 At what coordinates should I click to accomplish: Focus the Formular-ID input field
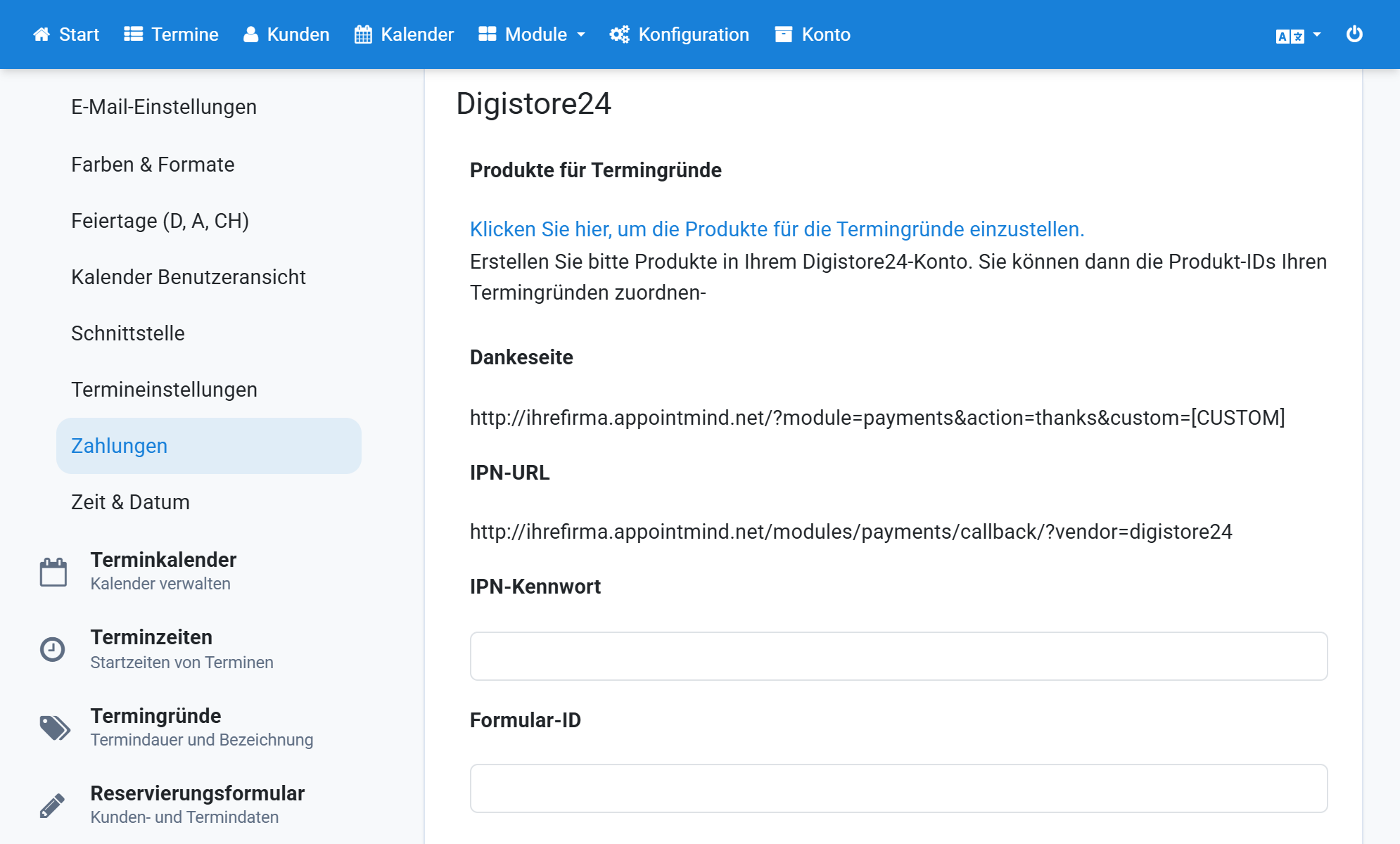[898, 788]
